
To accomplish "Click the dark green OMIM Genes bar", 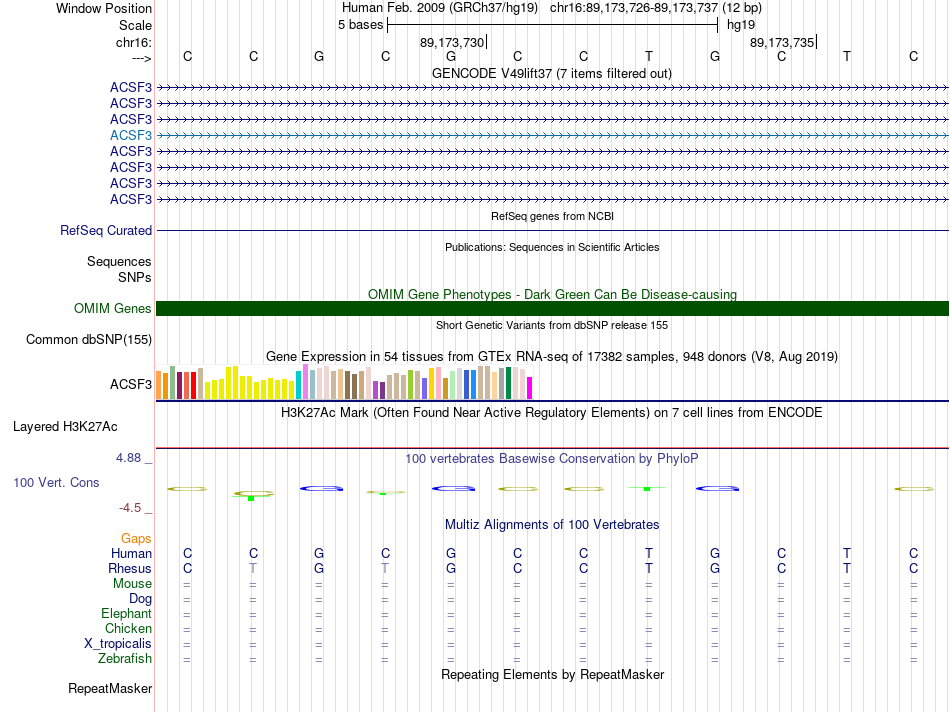I will click(x=552, y=308).
